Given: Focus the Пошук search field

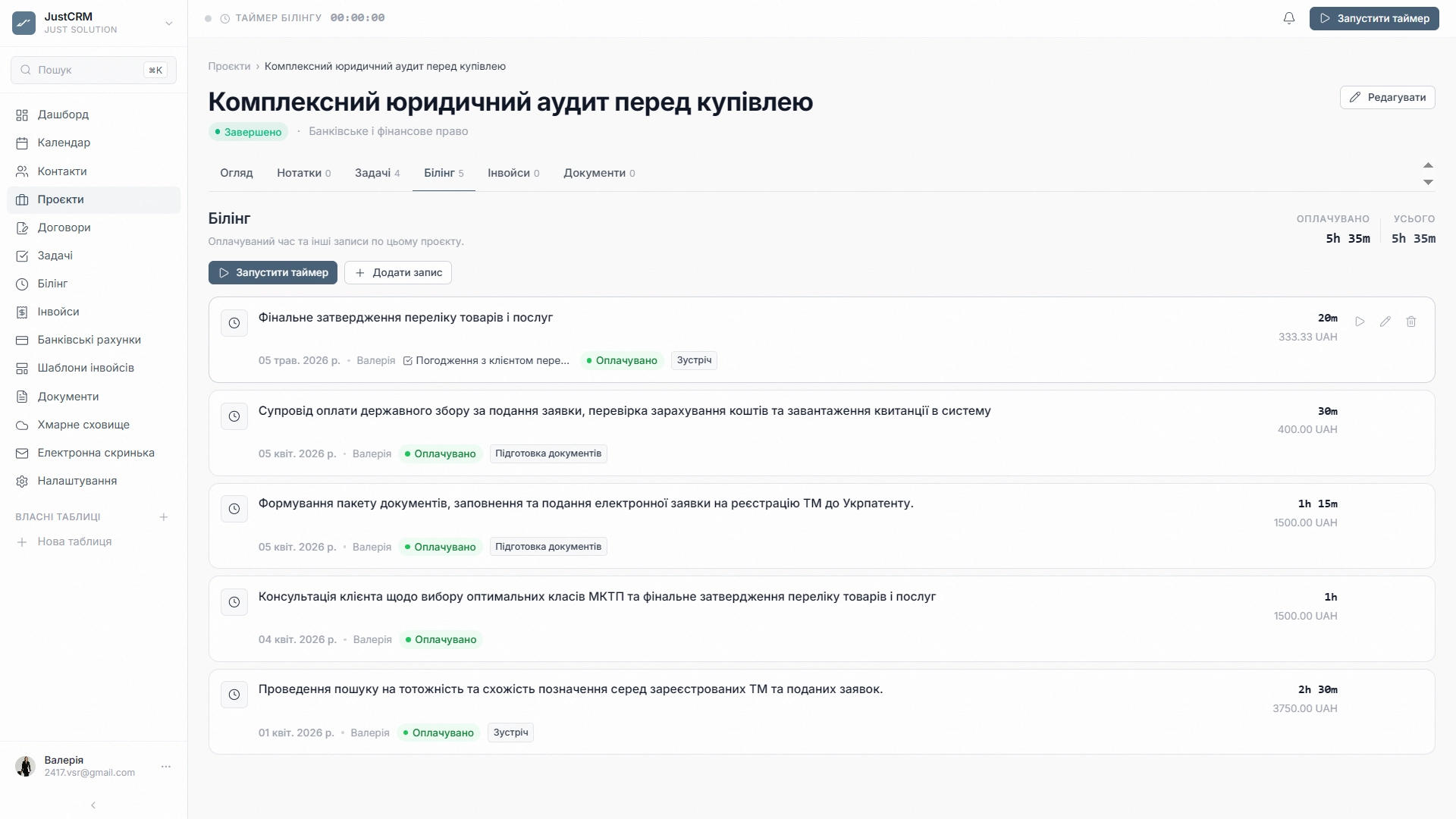Looking at the screenshot, I should [x=93, y=70].
